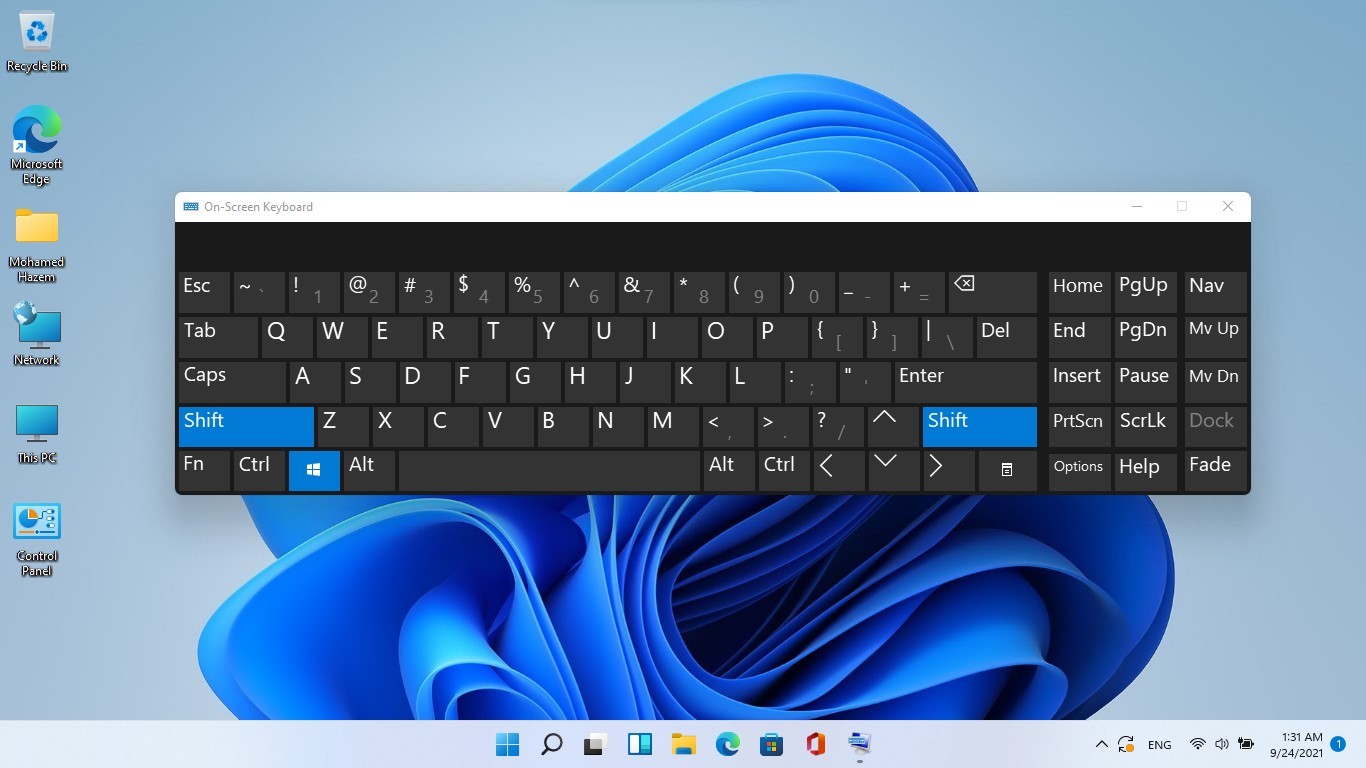Click the Mv Up key
Image resolution: width=1366 pixels, height=768 pixels.
[1215, 337]
